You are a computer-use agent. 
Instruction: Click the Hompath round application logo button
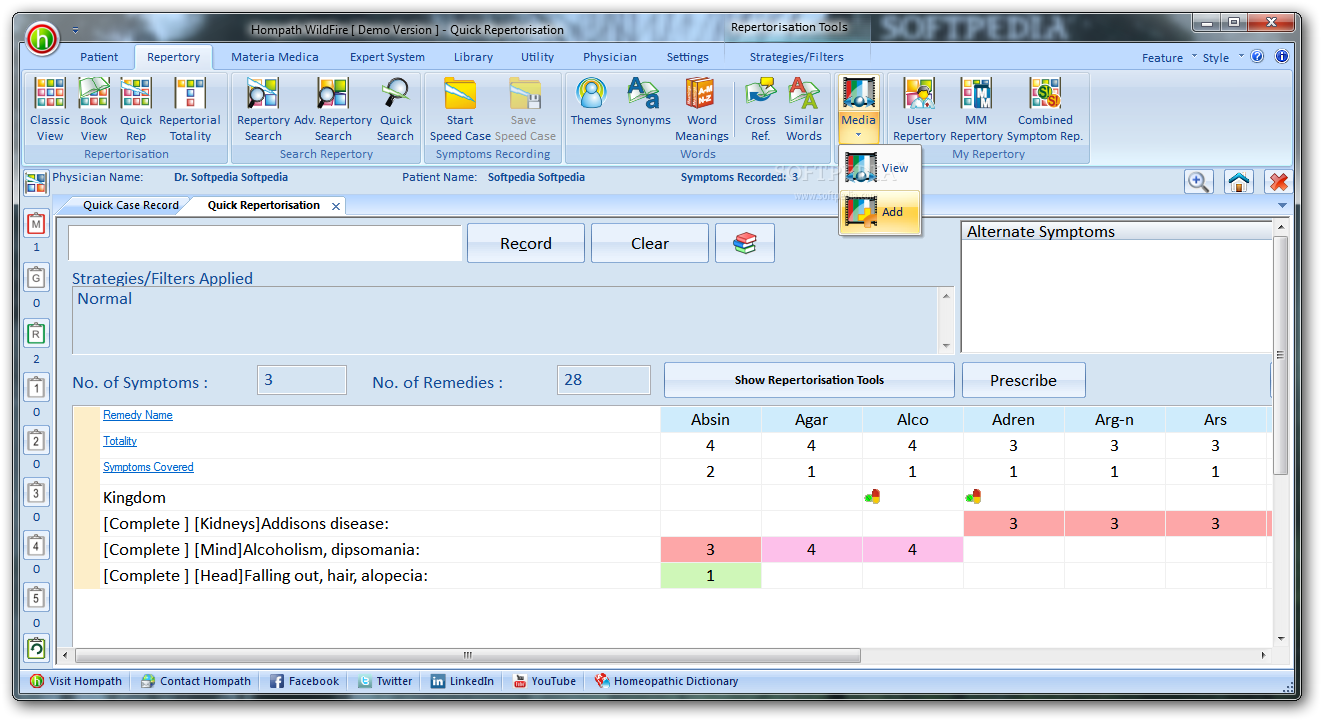coord(43,38)
